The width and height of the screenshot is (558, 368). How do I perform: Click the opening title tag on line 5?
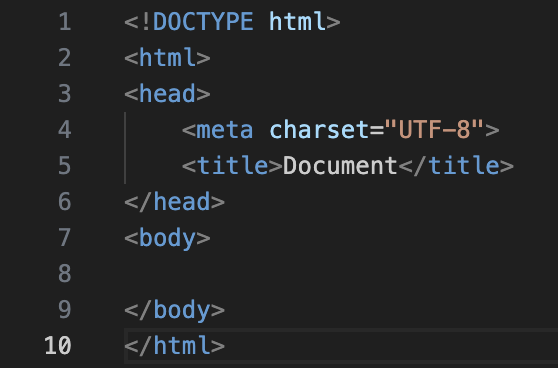[x=232, y=165]
